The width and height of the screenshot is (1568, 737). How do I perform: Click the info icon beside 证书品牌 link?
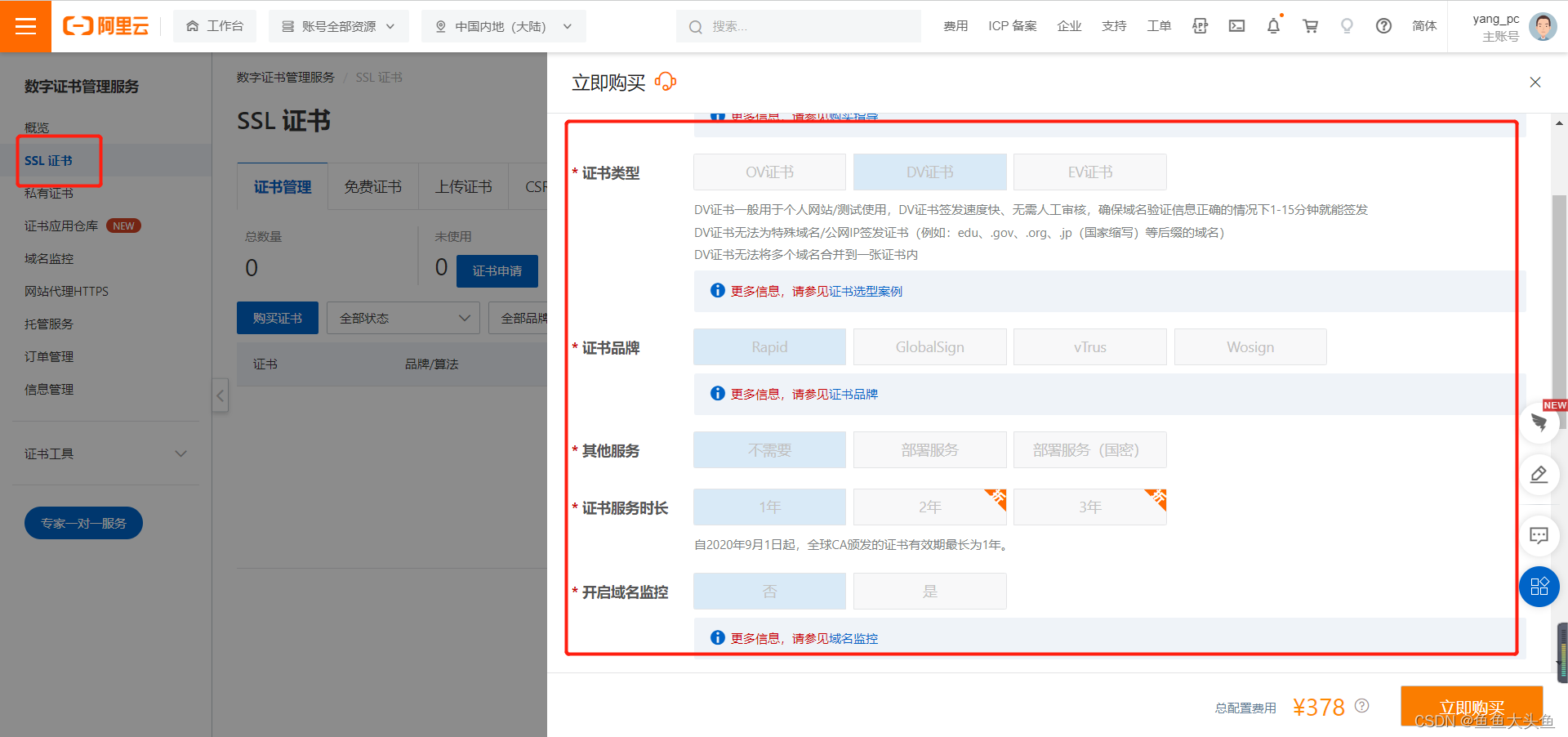pos(717,394)
